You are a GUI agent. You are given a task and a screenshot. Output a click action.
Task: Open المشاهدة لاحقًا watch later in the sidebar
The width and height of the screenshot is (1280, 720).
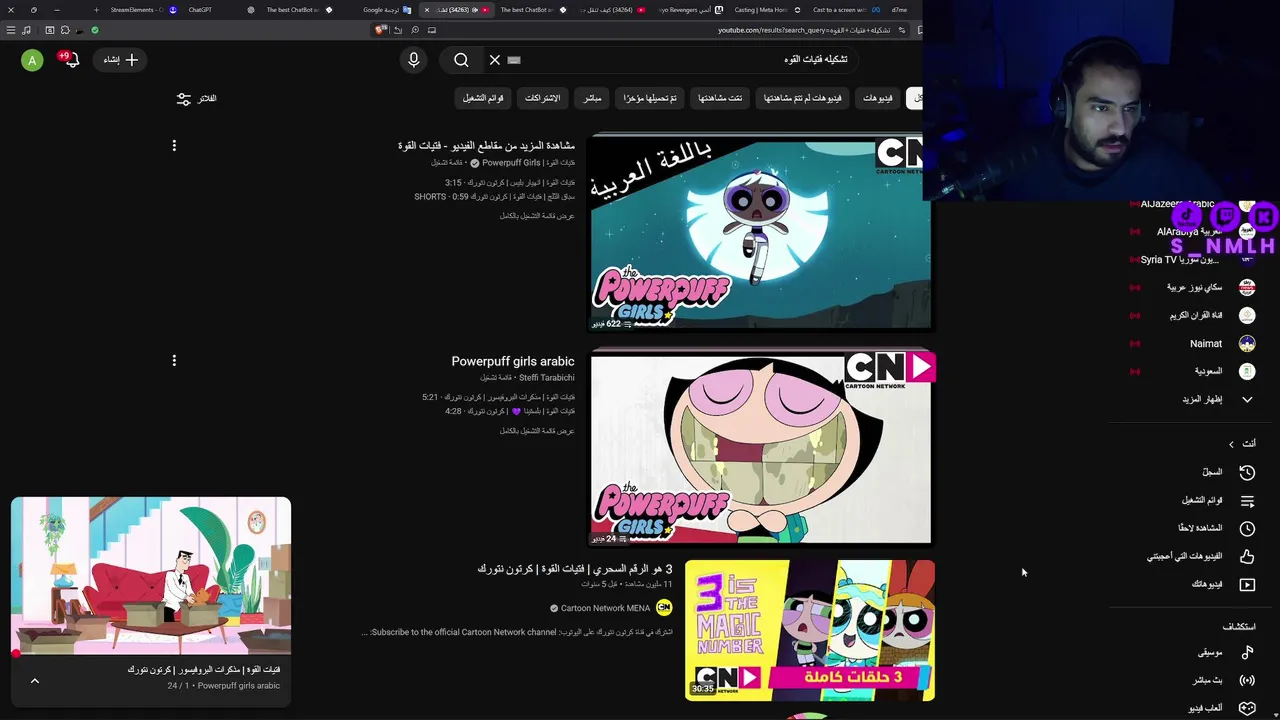click(1215, 528)
